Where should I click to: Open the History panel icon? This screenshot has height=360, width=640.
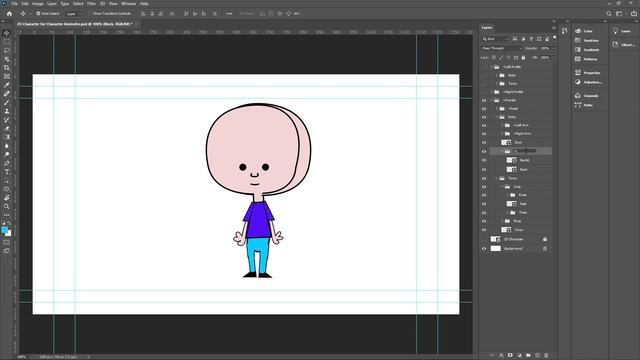(x=564, y=31)
